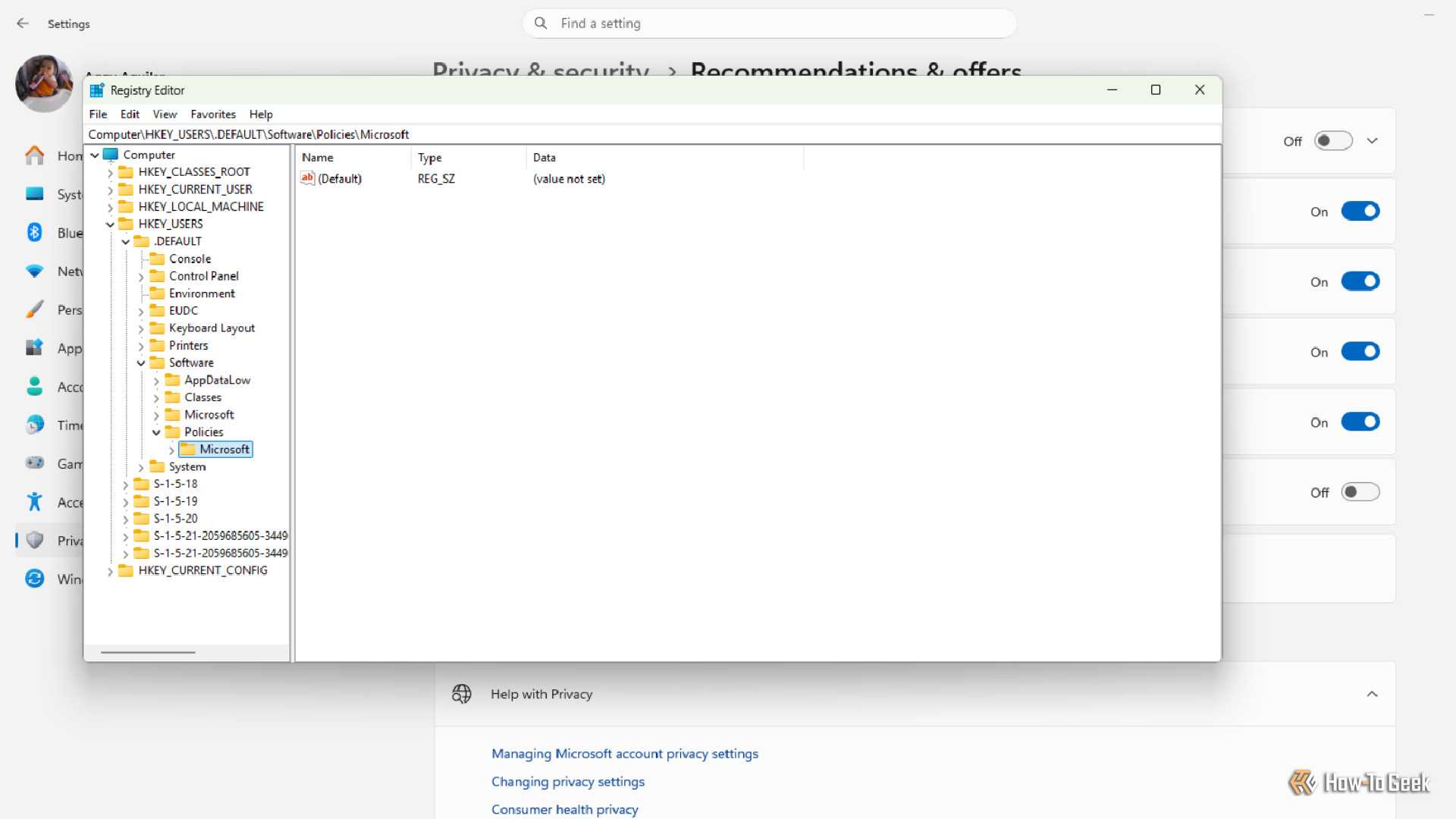
Task: Click the Find a setting search box
Action: pyautogui.click(x=769, y=24)
